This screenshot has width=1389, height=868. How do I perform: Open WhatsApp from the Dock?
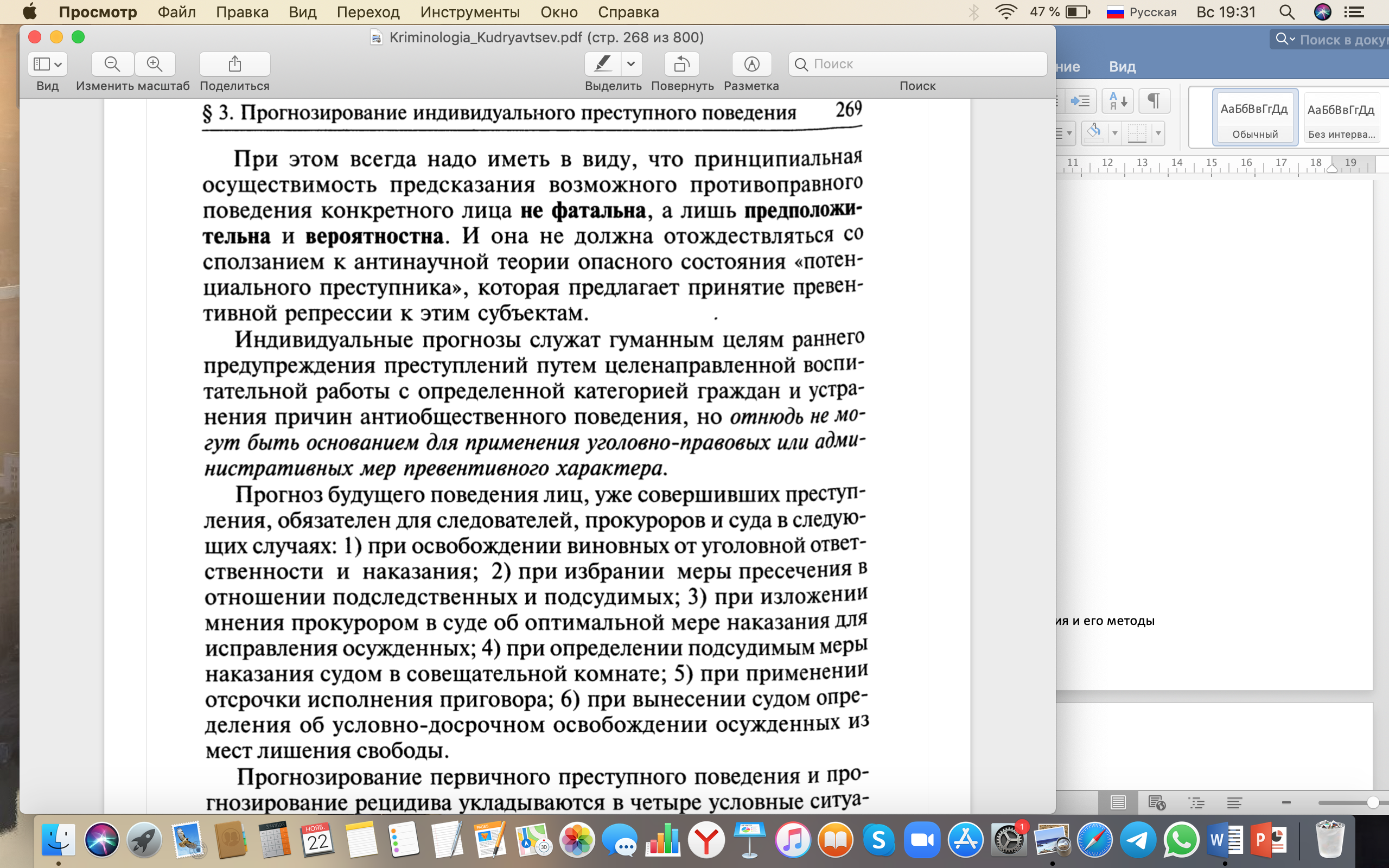(1181, 840)
